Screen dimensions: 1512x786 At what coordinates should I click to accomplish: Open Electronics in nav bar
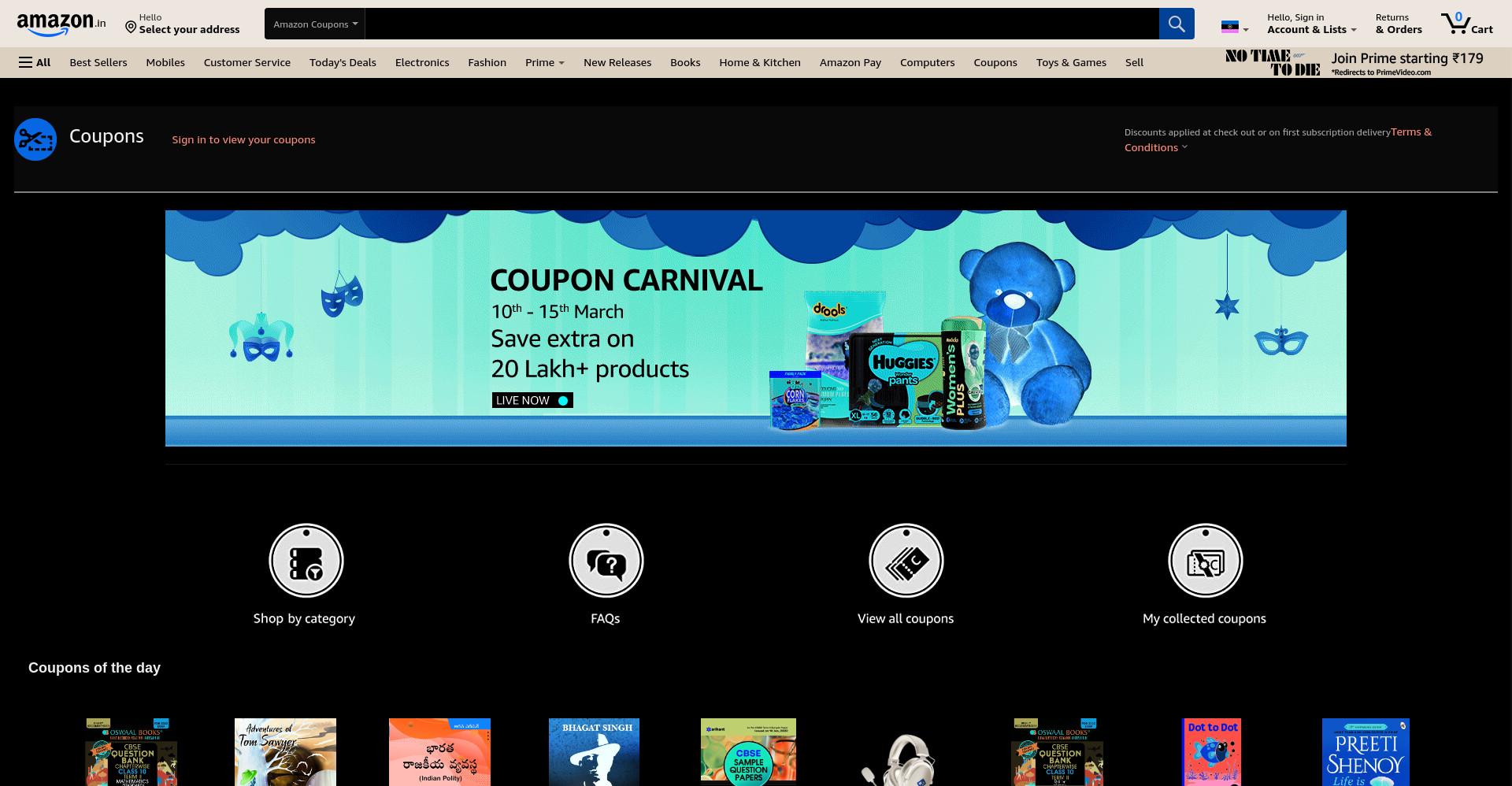pos(422,62)
